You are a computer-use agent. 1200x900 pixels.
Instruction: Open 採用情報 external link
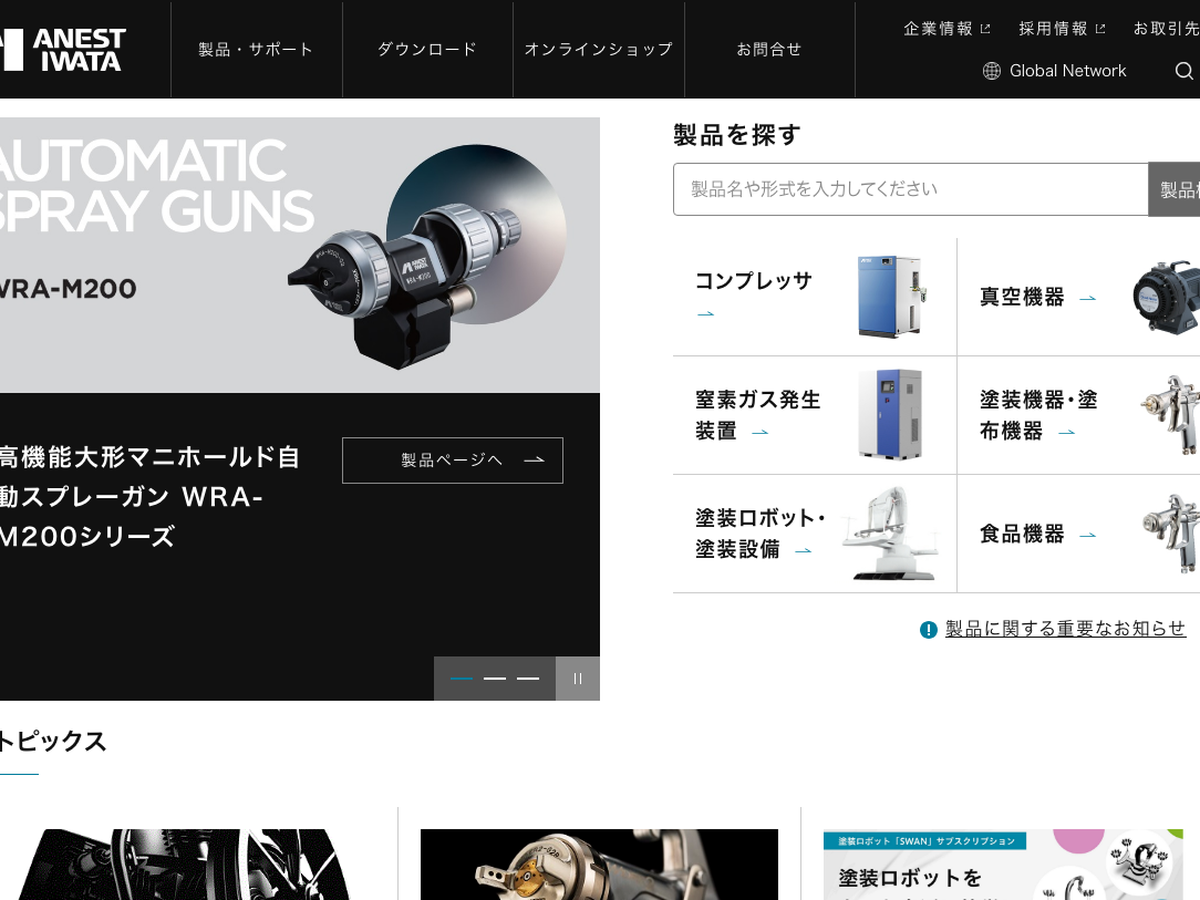(1061, 28)
